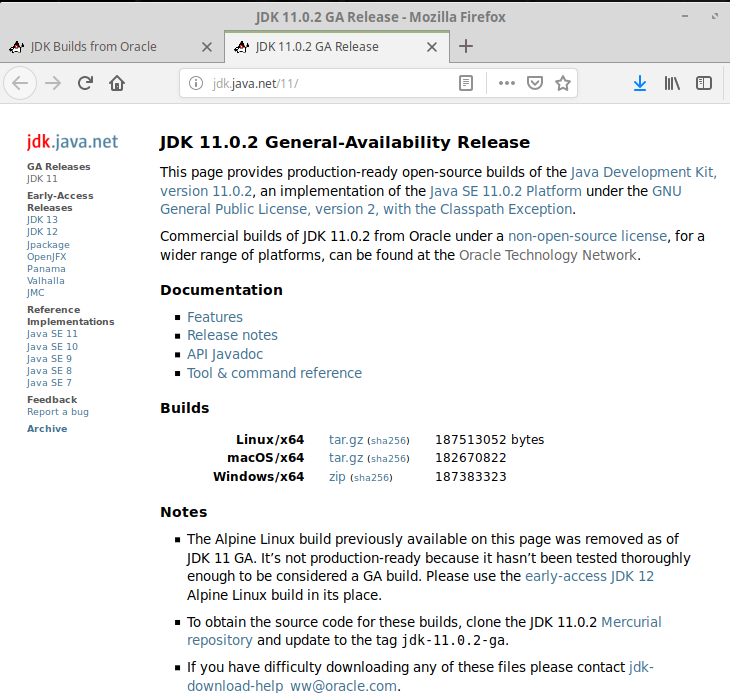Open Java SE 7 reference implementation
Screen dimensions: 730x693
(49, 383)
